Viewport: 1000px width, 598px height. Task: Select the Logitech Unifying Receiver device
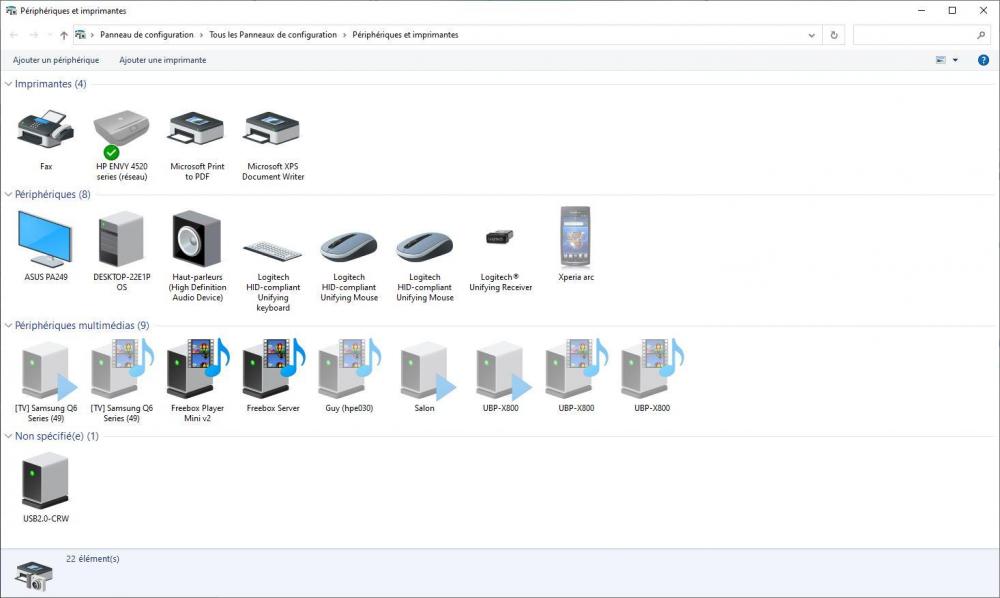pyautogui.click(x=500, y=237)
